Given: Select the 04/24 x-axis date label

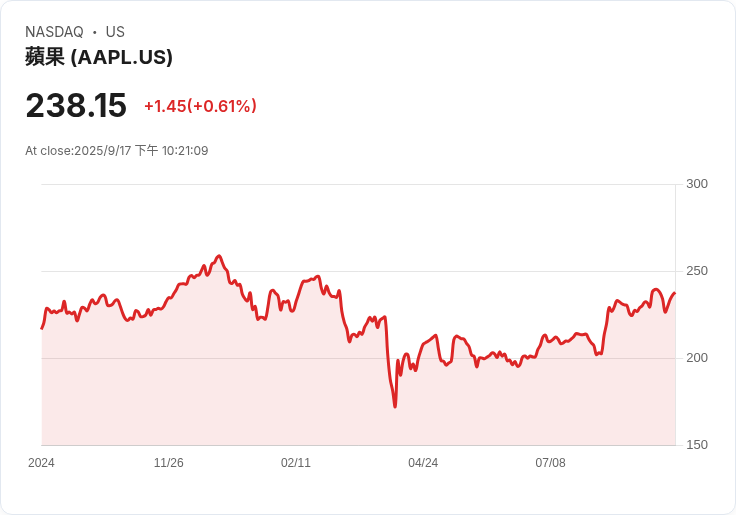Looking at the screenshot, I should pyautogui.click(x=423, y=463).
